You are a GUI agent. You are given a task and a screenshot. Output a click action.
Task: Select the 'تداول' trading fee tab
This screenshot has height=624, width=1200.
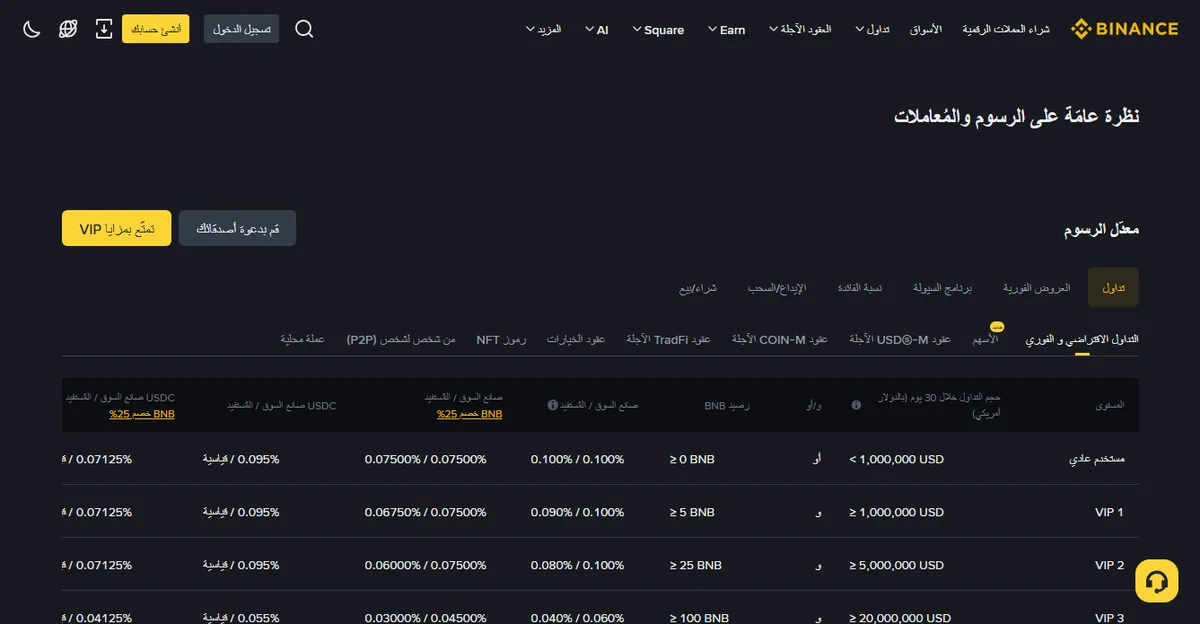pyautogui.click(x=1113, y=288)
